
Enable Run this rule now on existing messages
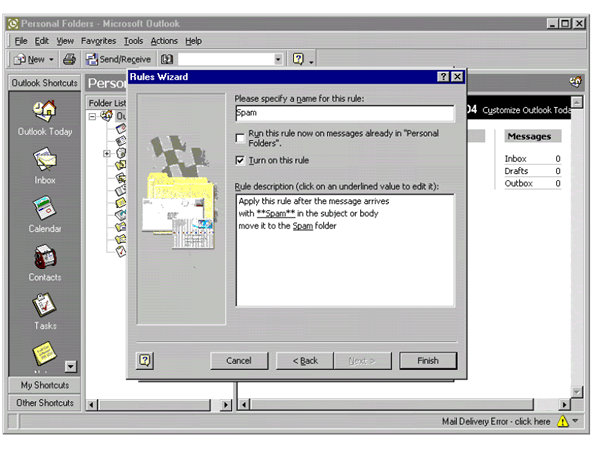pos(240,138)
